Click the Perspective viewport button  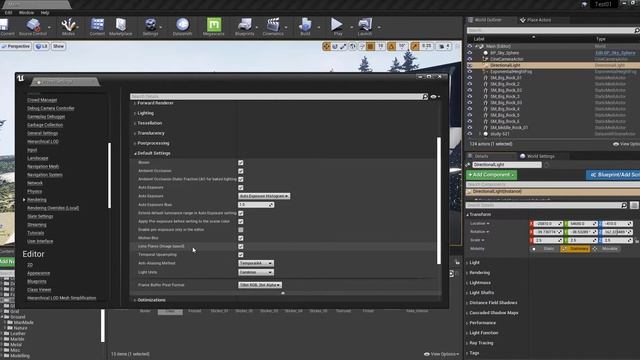16,47
